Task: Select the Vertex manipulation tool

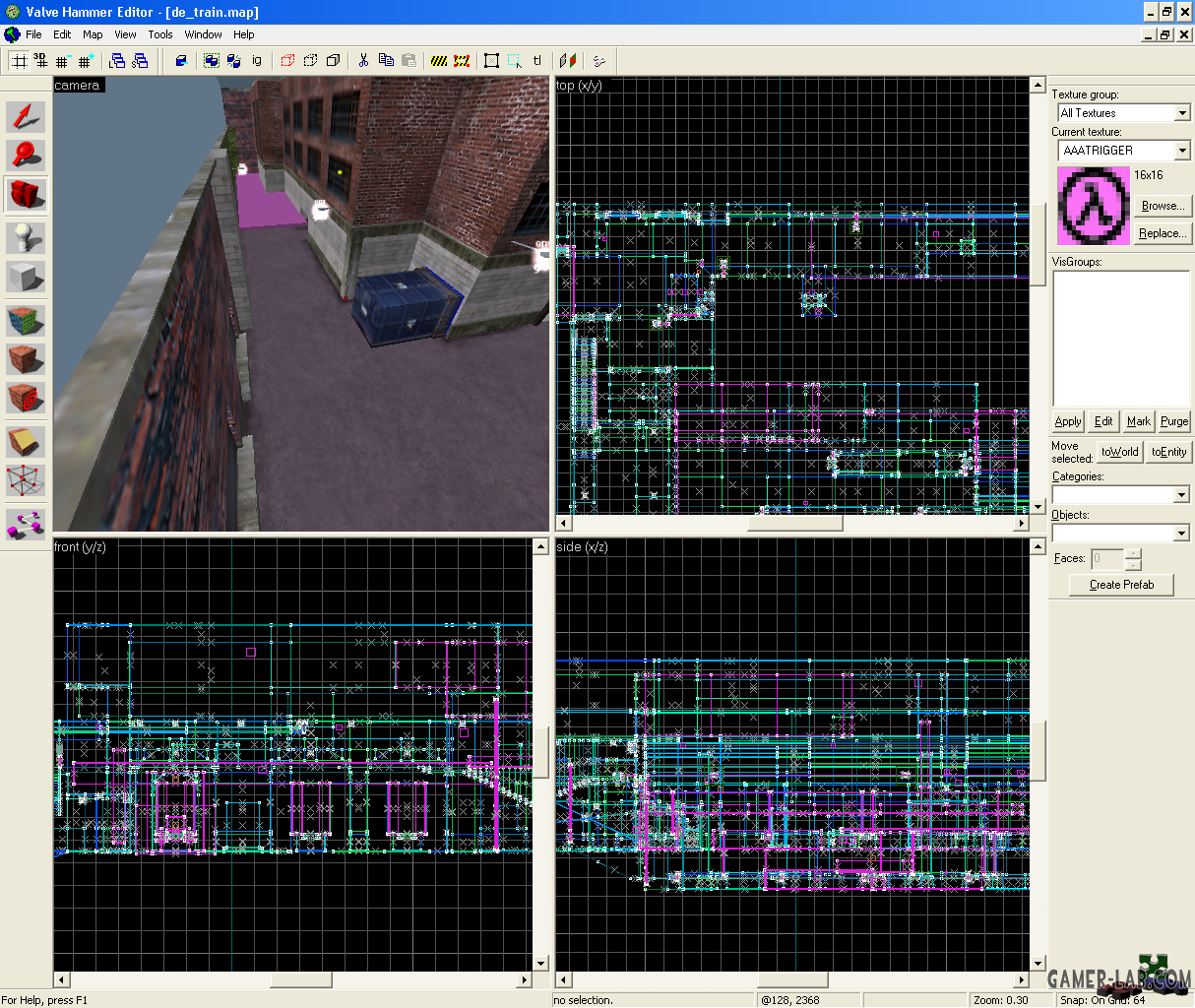Action: [27, 480]
